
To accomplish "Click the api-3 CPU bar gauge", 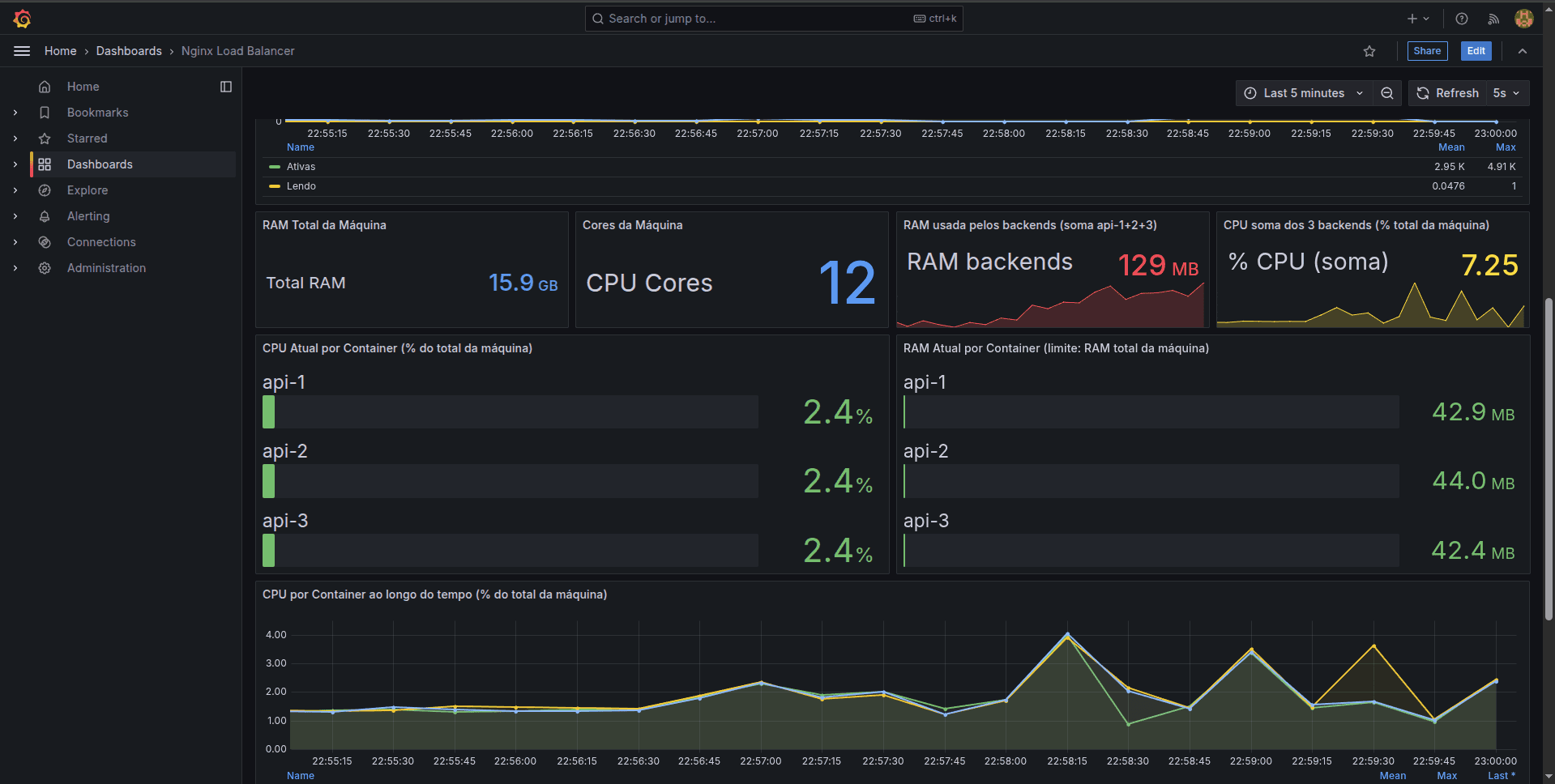I will (511, 551).
